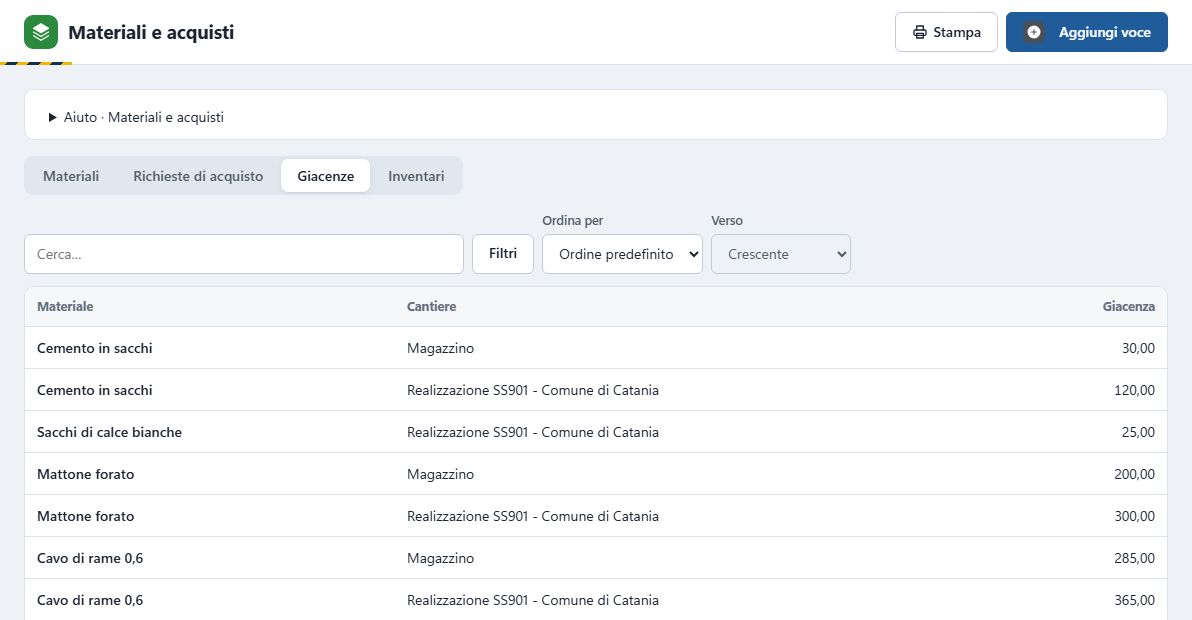Select the Giacenze tab
The width and height of the screenshot is (1192, 620).
point(325,176)
